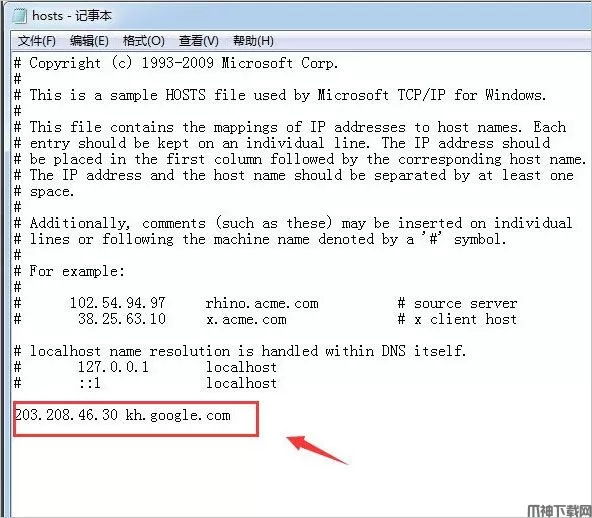Click the '# source server' comment

click(457, 304)
